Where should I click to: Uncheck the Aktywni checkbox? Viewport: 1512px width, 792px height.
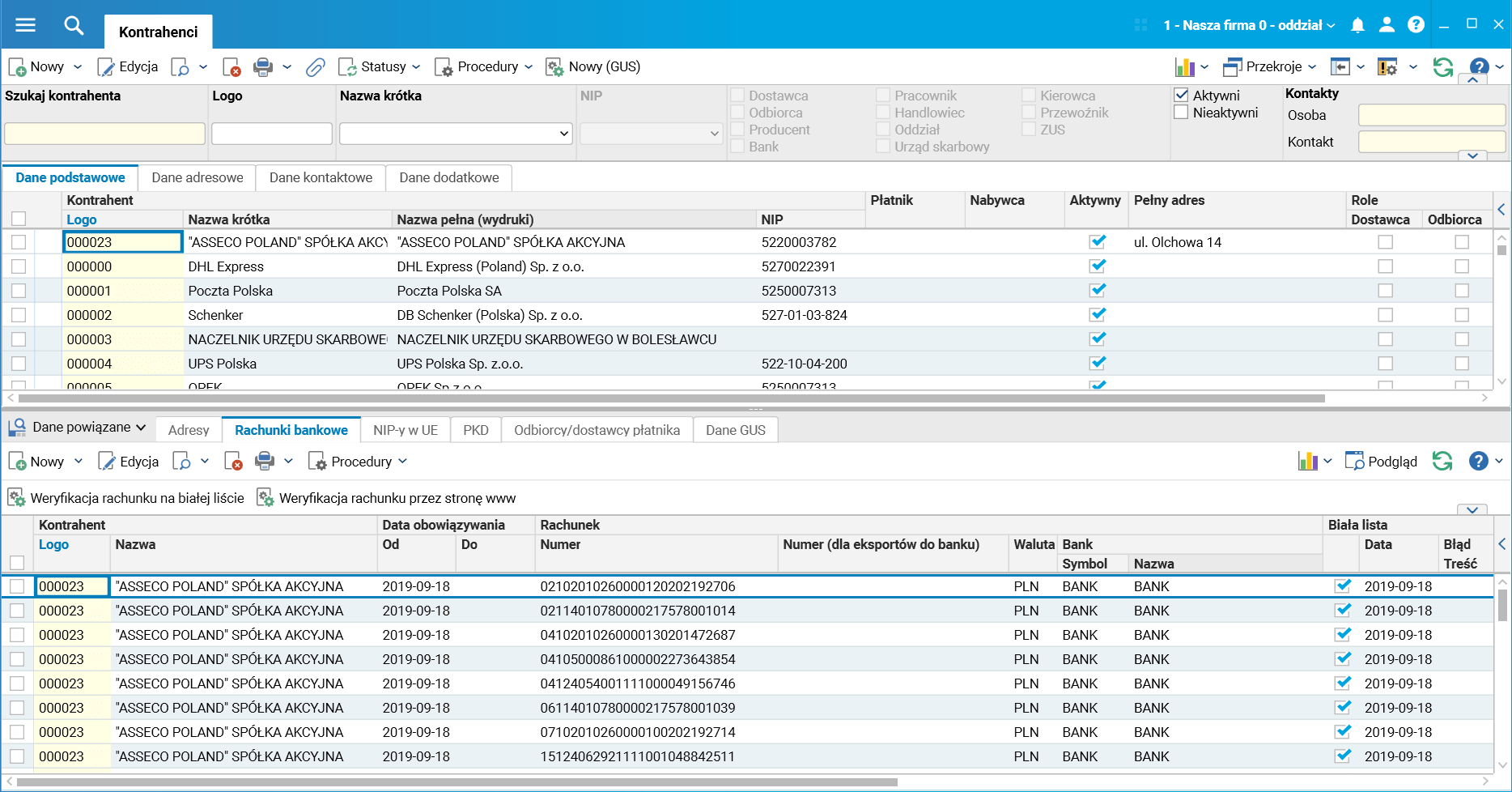(1182, 96)
